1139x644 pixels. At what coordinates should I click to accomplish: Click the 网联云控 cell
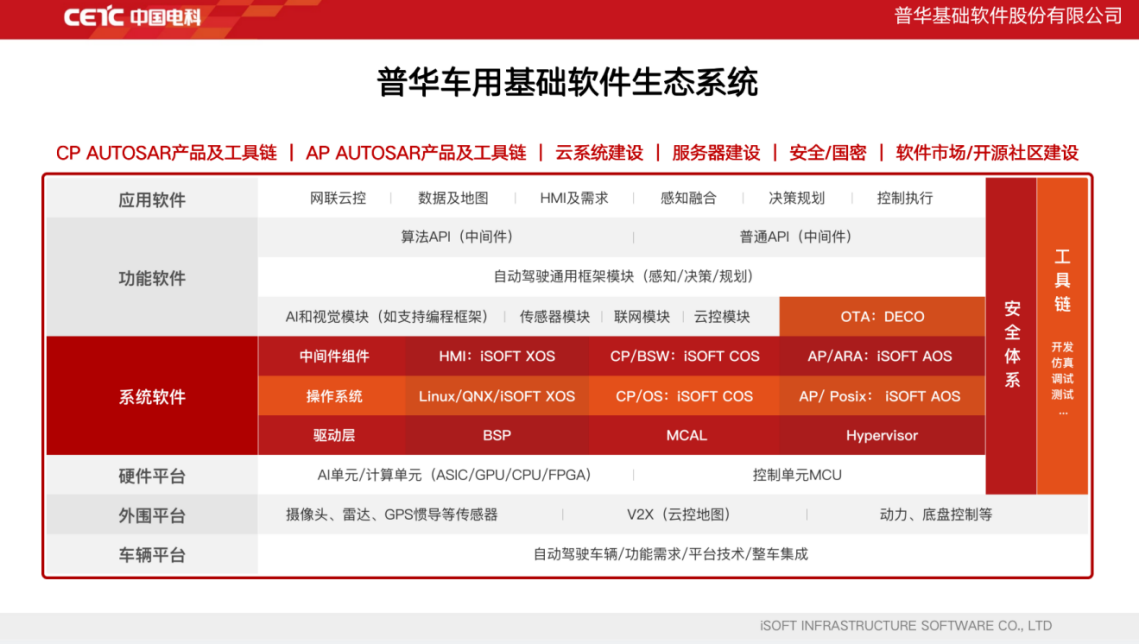(x=338, y=198)
